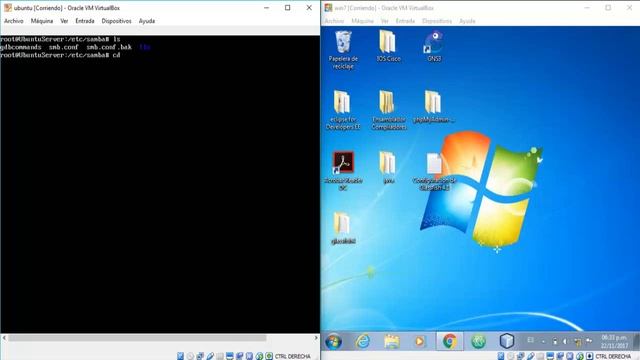Click Action Center flag in win7 tray
640x360 pixels.
tap(589, 340)
